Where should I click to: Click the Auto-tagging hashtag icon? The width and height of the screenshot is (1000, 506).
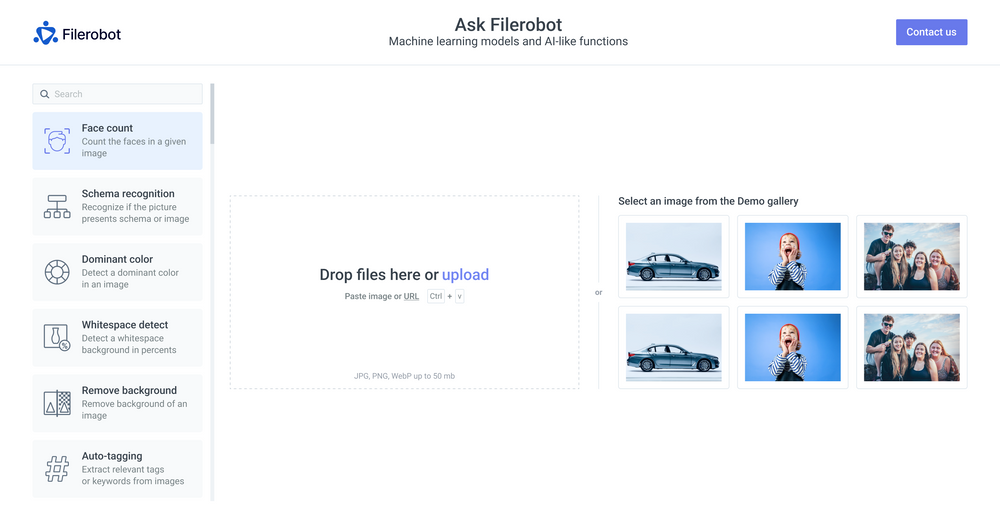[57, 469]
